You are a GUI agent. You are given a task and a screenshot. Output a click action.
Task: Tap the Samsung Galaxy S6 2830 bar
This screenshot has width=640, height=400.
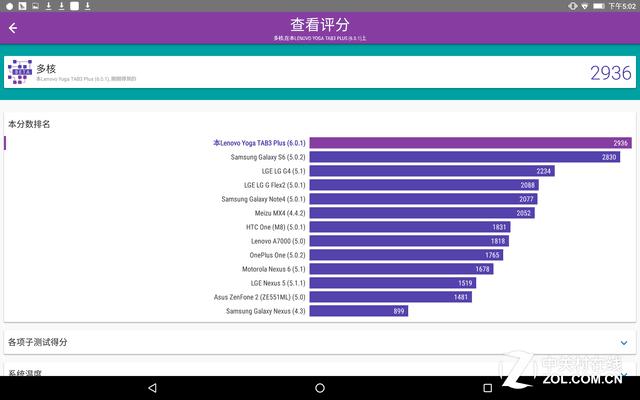tap(465, 157)
